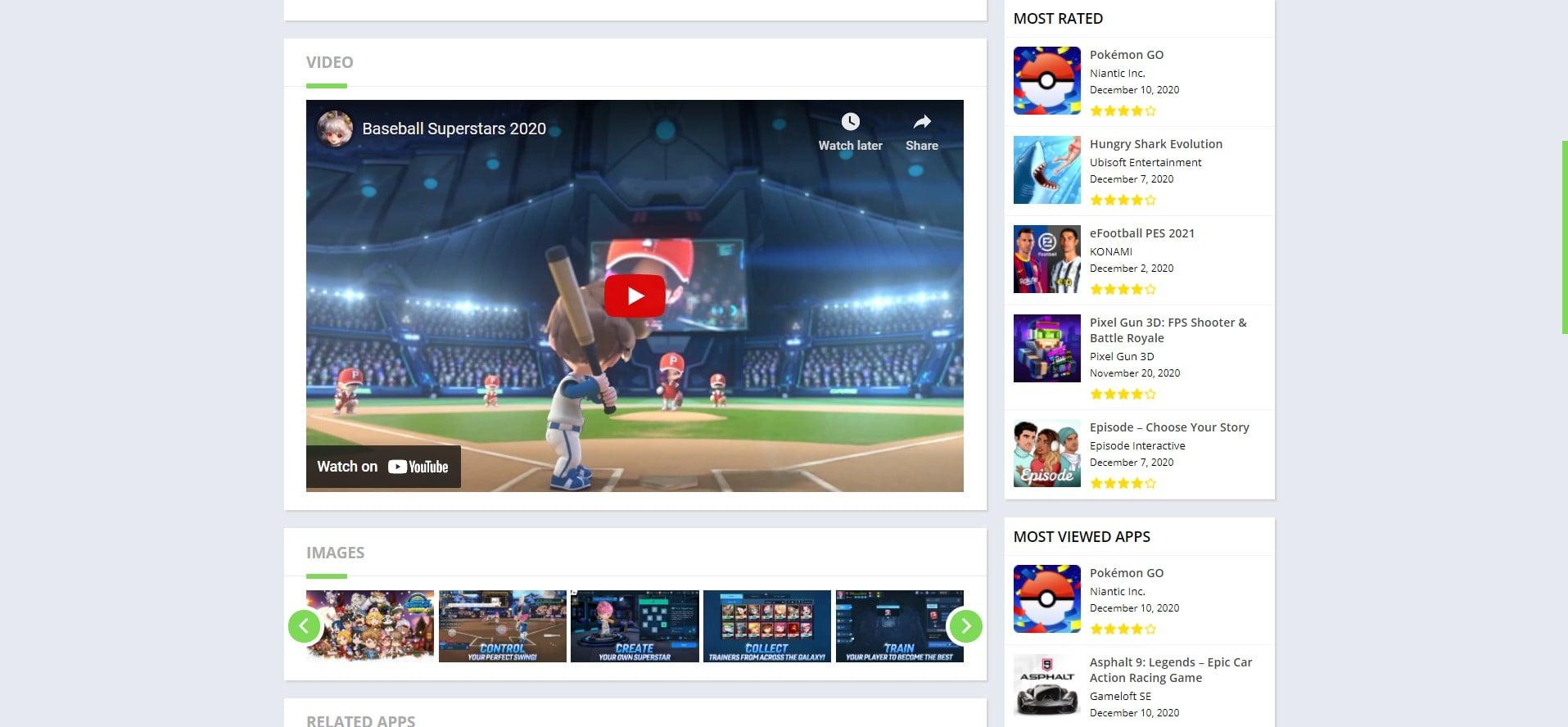Click the Share arrow icon on video
This screenshot has height=727, width=1568.
(922, 122)
